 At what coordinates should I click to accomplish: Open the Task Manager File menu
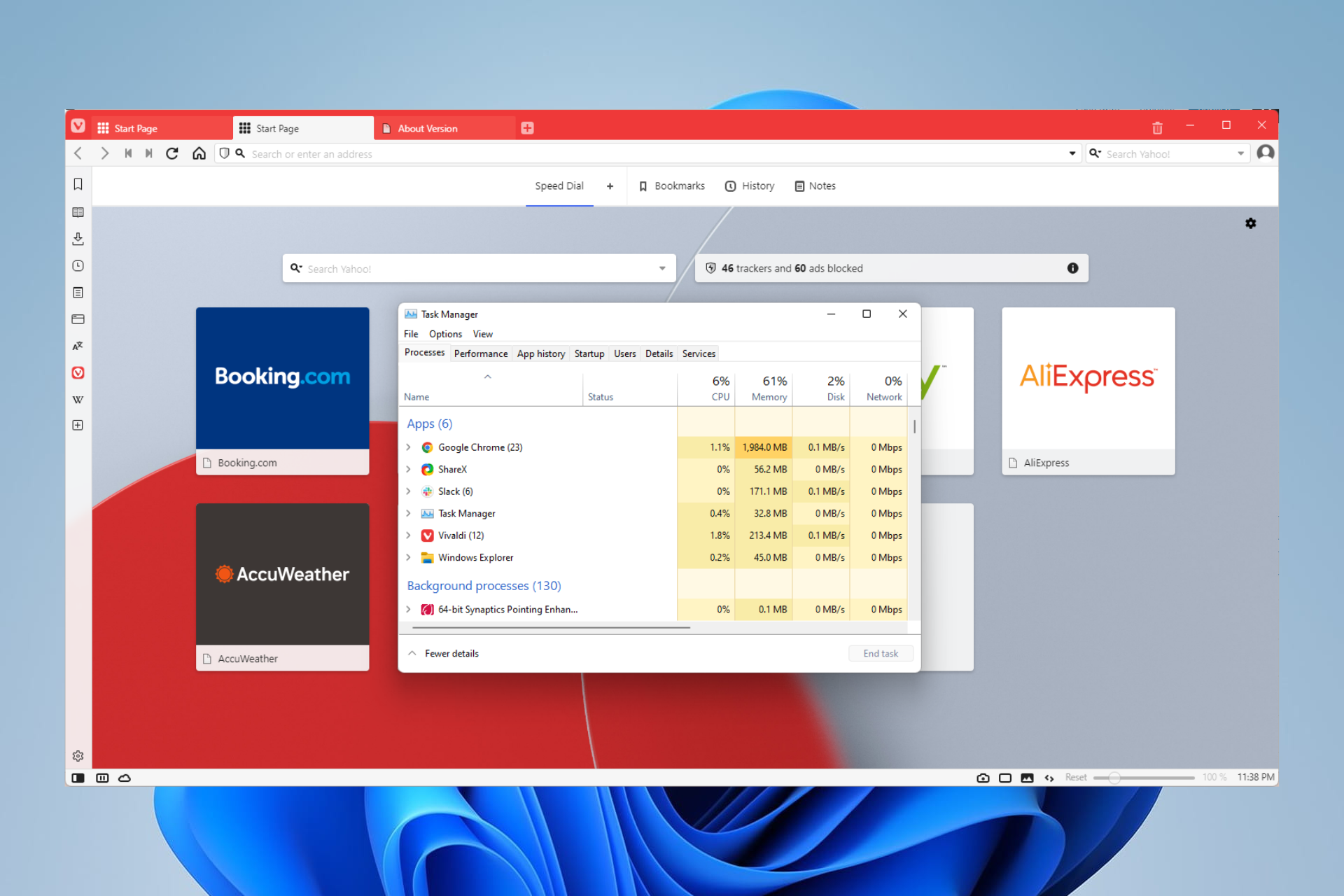click(411, 334)
